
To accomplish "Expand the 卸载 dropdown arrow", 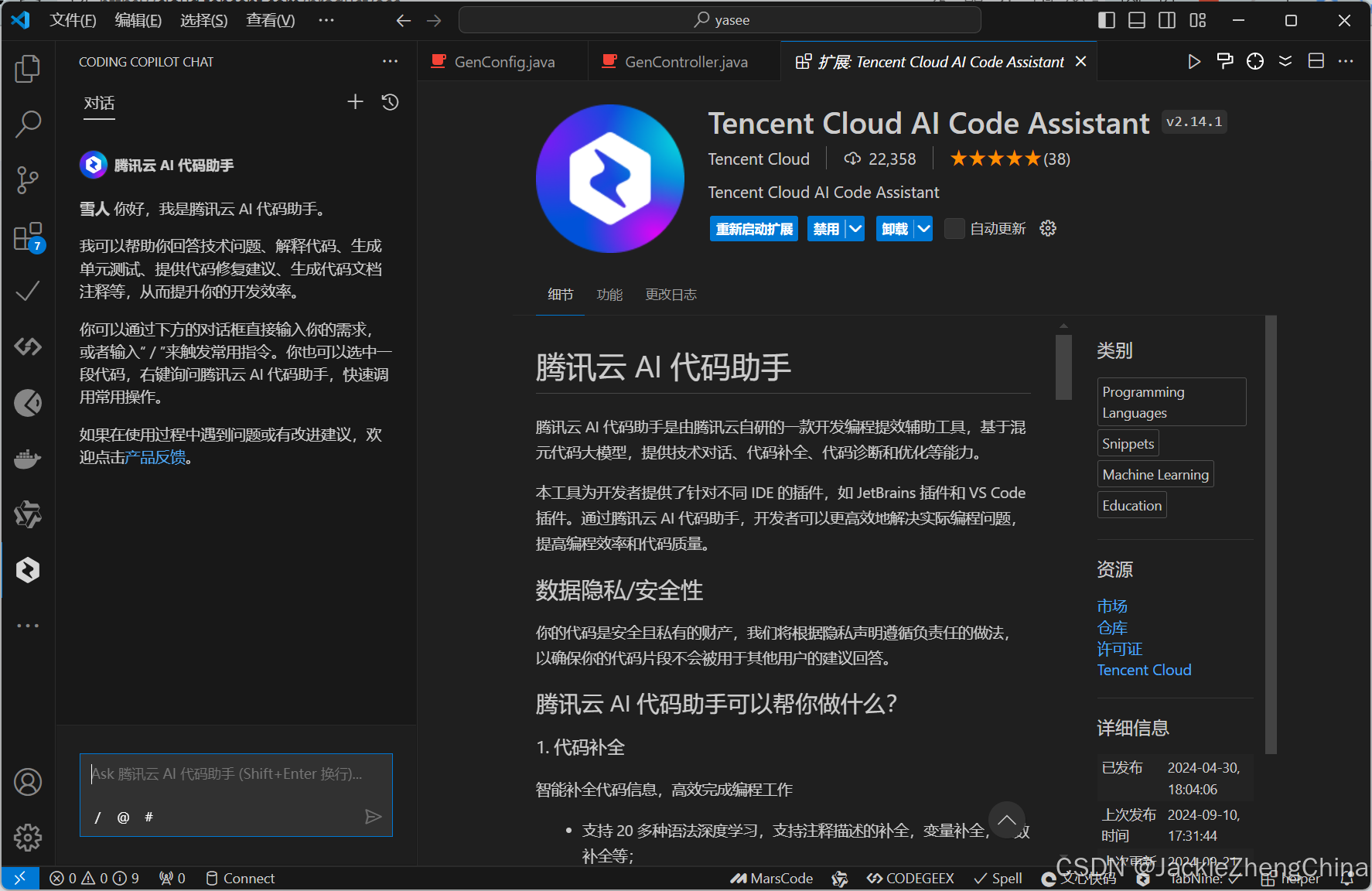I will coord(923,228).
